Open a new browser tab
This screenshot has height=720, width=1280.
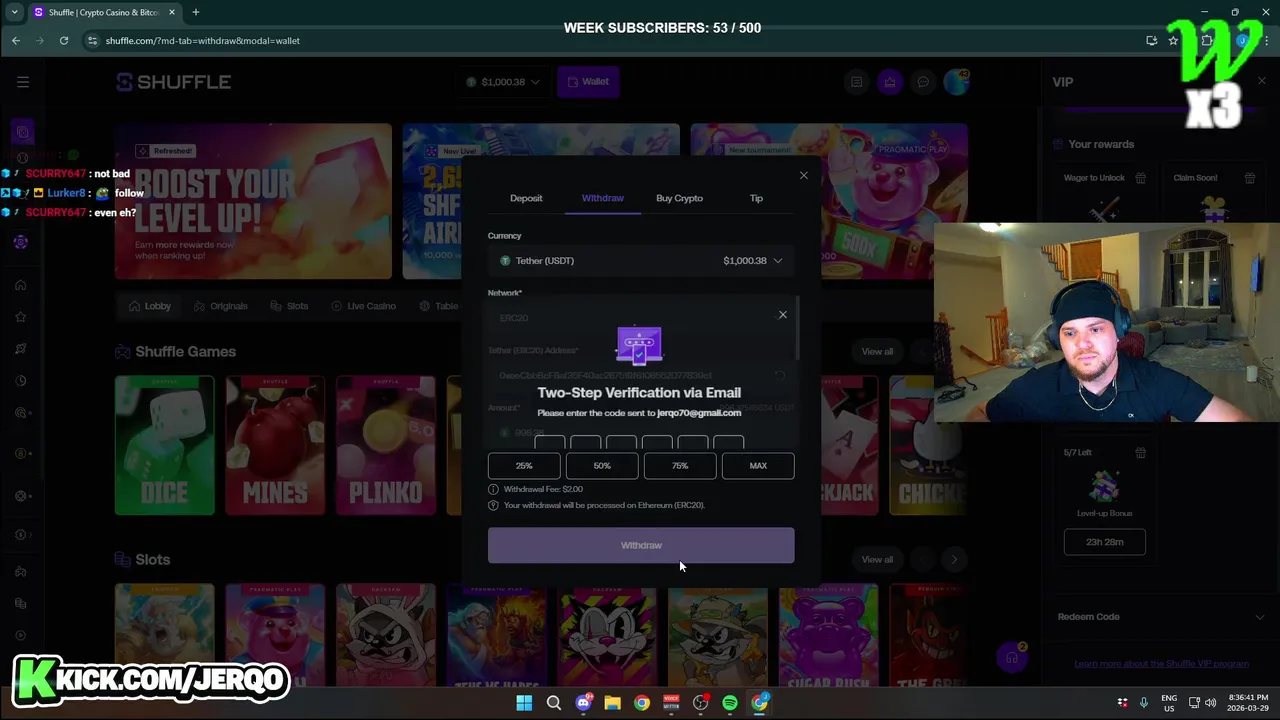[195, 12]
